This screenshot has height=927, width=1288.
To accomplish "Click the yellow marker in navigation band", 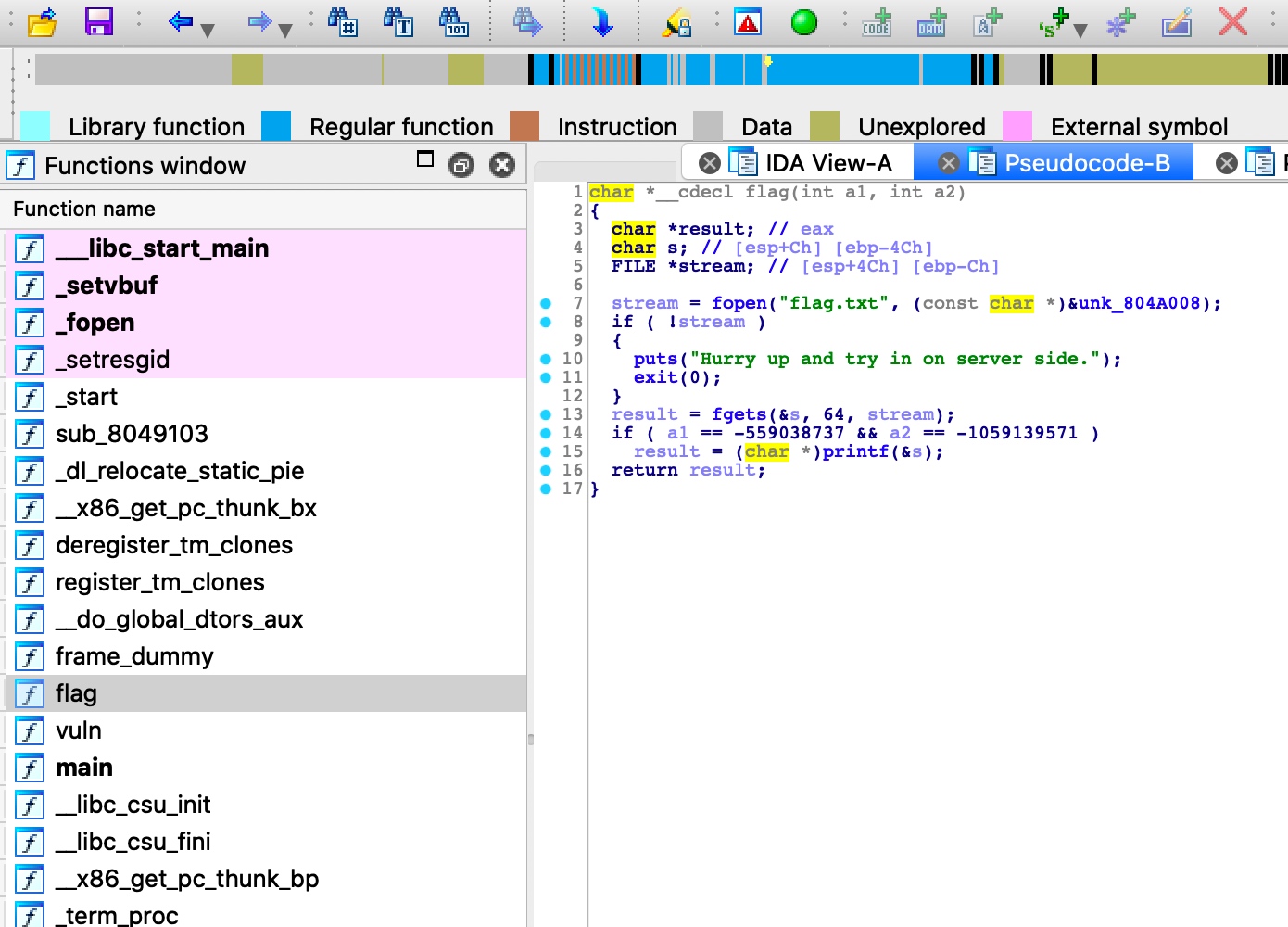I will (x=767, y=61).
